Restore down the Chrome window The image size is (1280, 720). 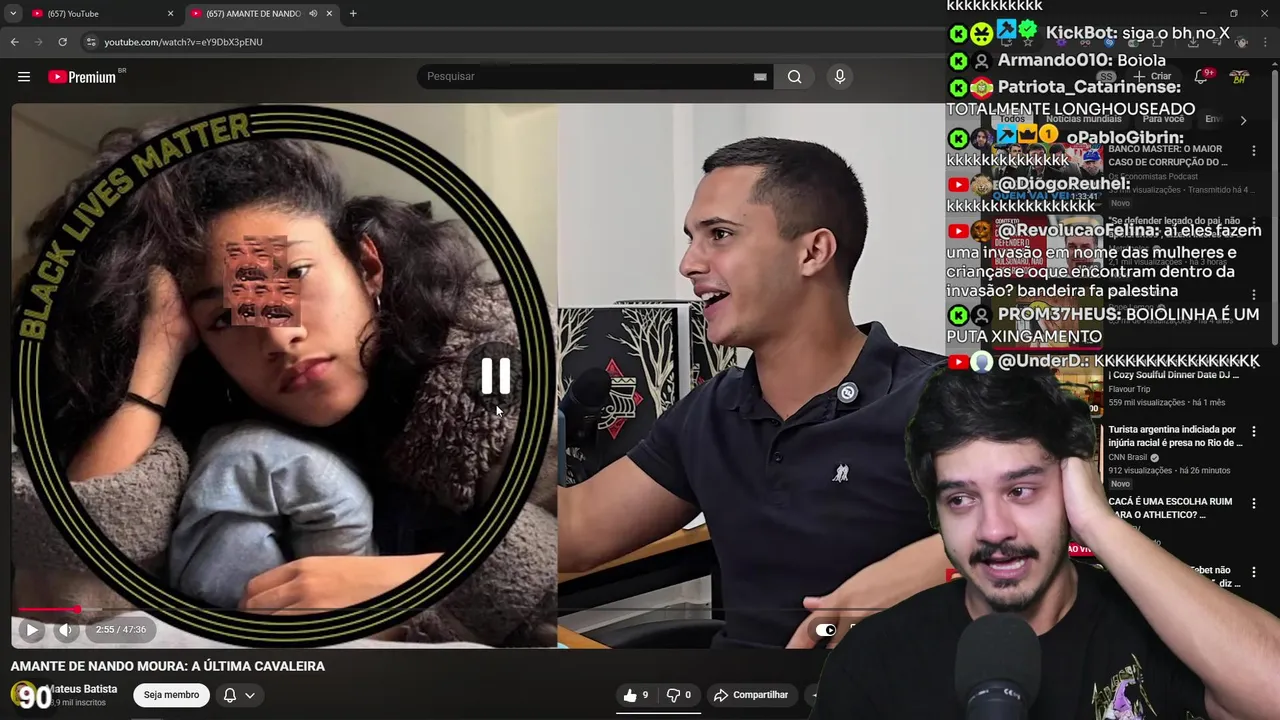[1233, 13]
